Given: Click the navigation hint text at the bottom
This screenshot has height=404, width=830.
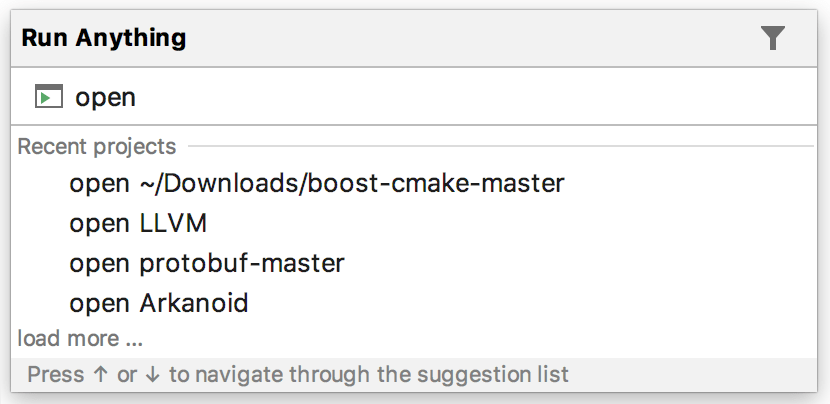Looking at the screenshot, I should pyautogui.click(x=298, y=376).
